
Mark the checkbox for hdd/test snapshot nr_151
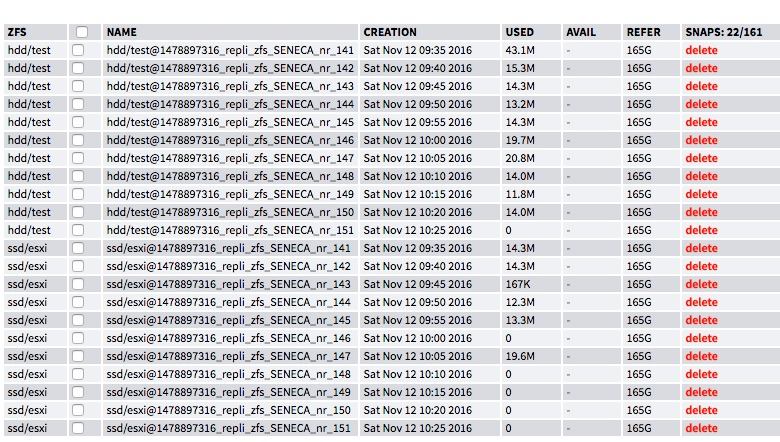point(78,230)
